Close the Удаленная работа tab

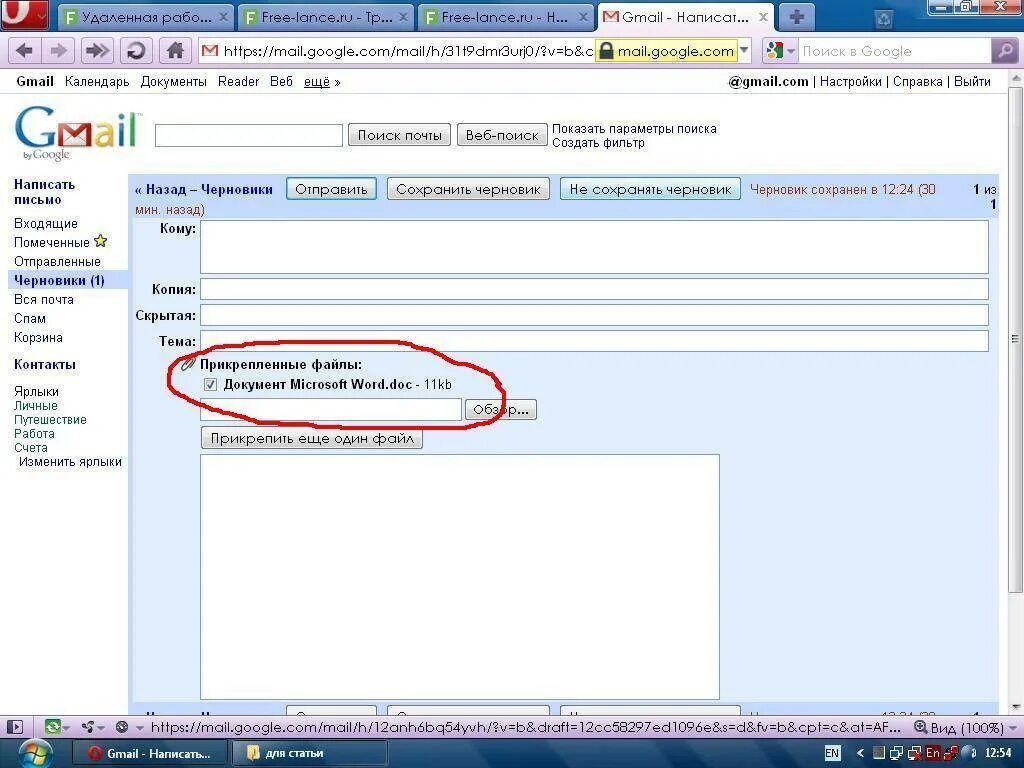[x=223, y=18]
